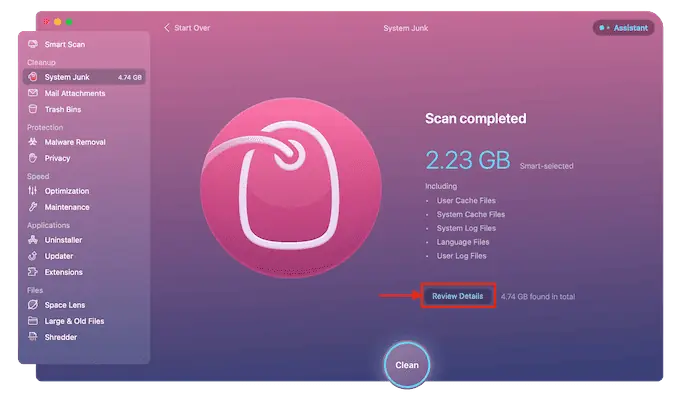Click the Space Lens icon

pos(33,305)
